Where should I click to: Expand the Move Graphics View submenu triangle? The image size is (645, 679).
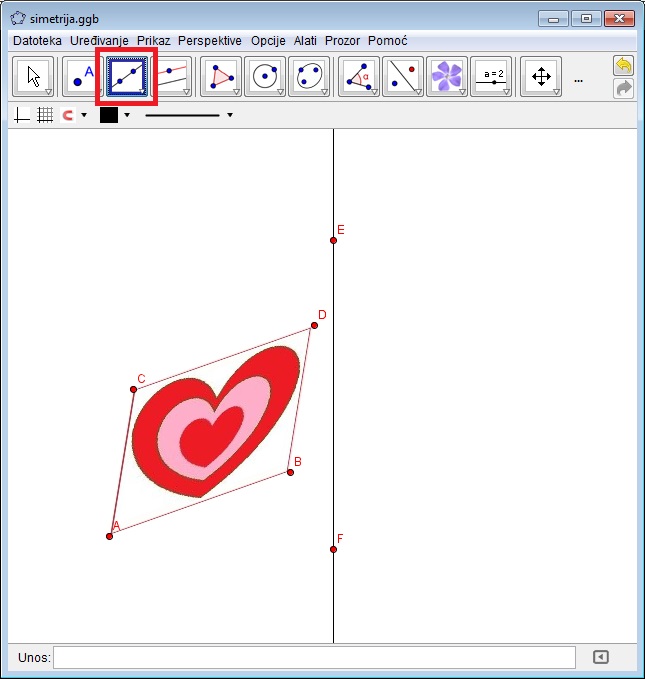click(556, 92)
